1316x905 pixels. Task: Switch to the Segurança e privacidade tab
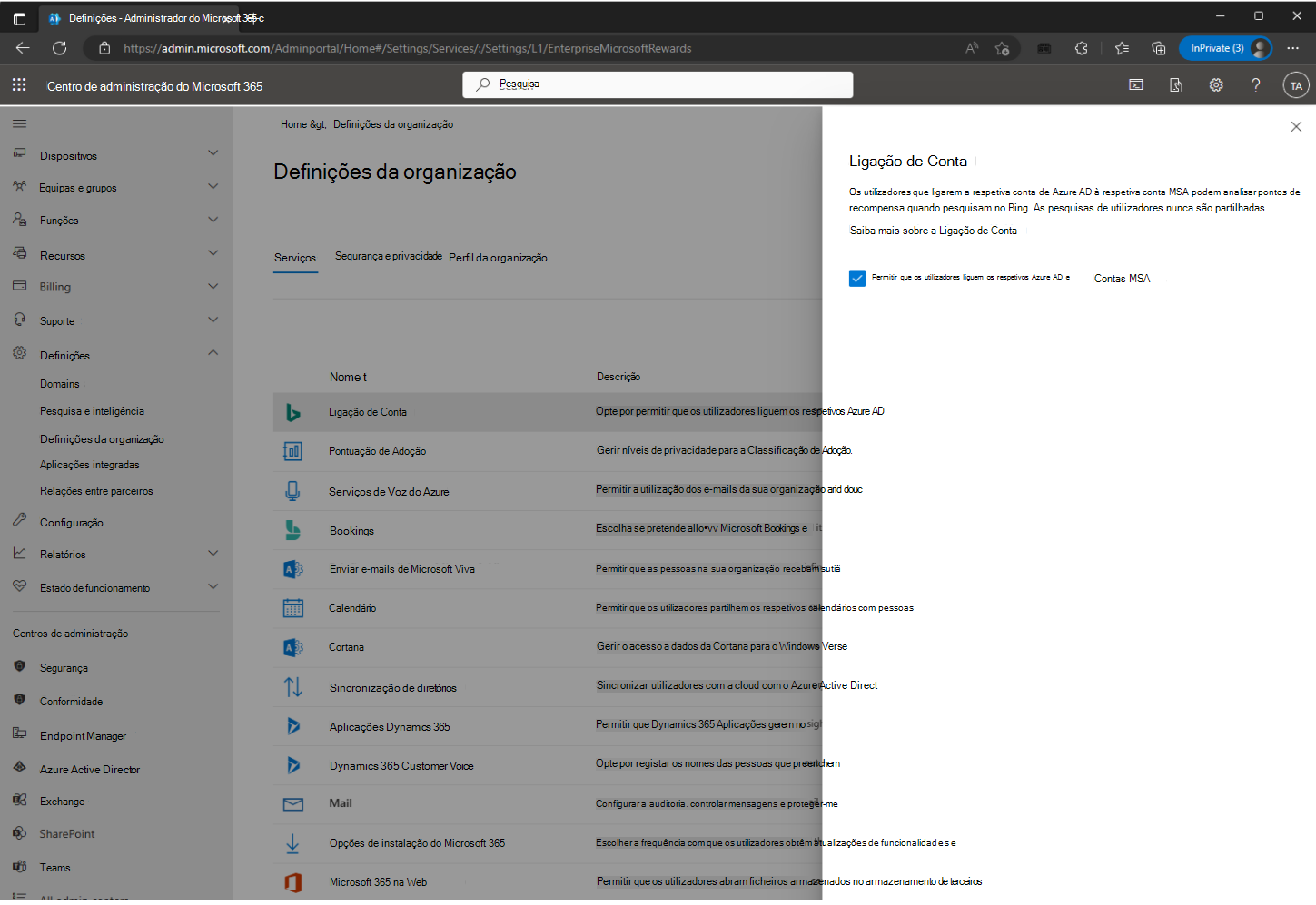389,256
